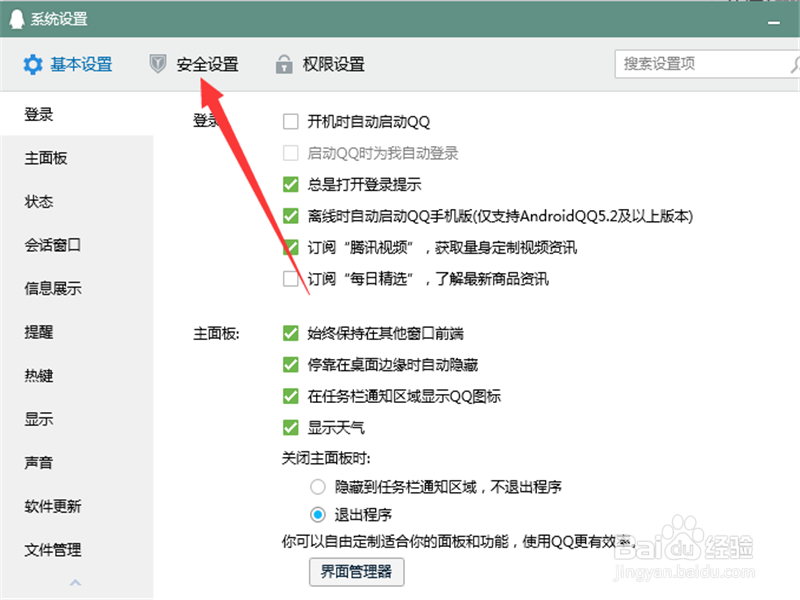Uncheck 显示天气
This screenshot has height=600, width=800.
pyautogui.click(x=291, y=426)
